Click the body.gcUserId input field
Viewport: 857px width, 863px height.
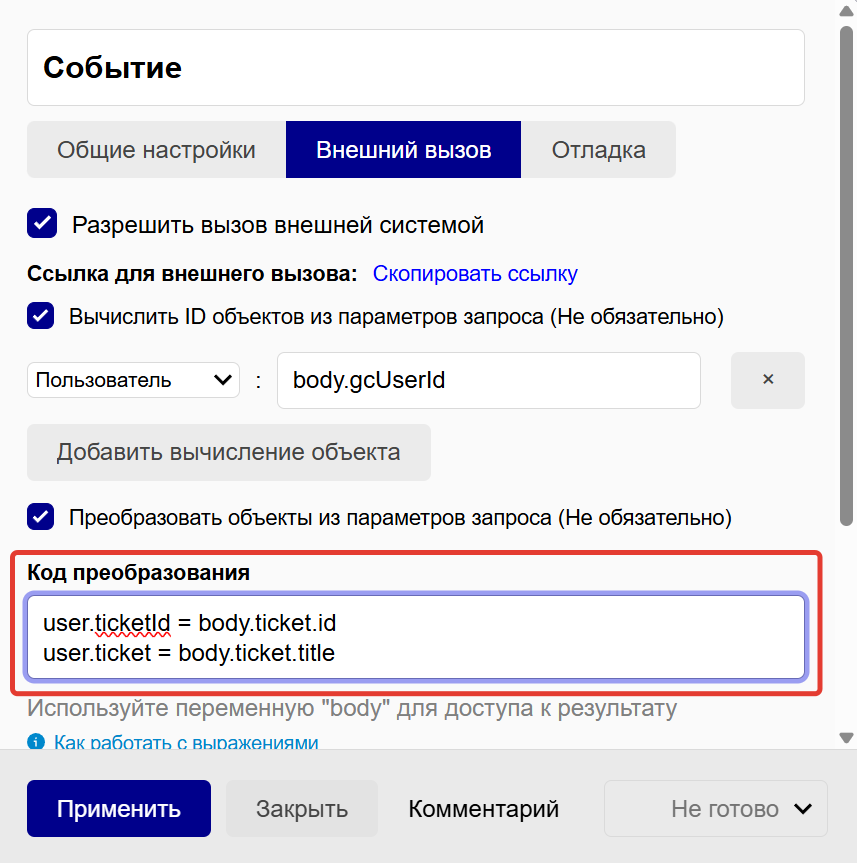[x=488, y=380]
